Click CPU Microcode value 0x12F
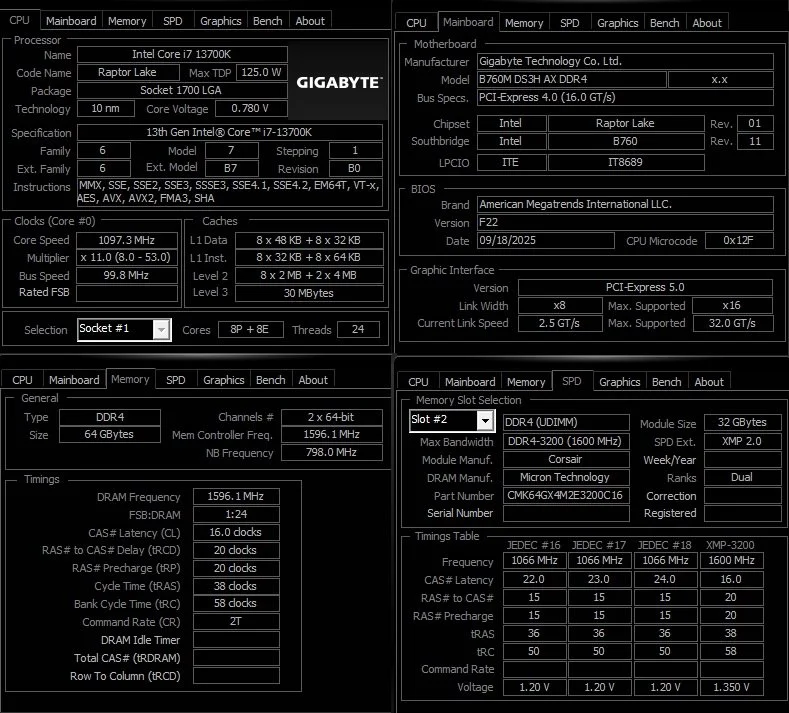Image resolution: width=789 pixels, height=713 pixels. click(x=739, y=241)
